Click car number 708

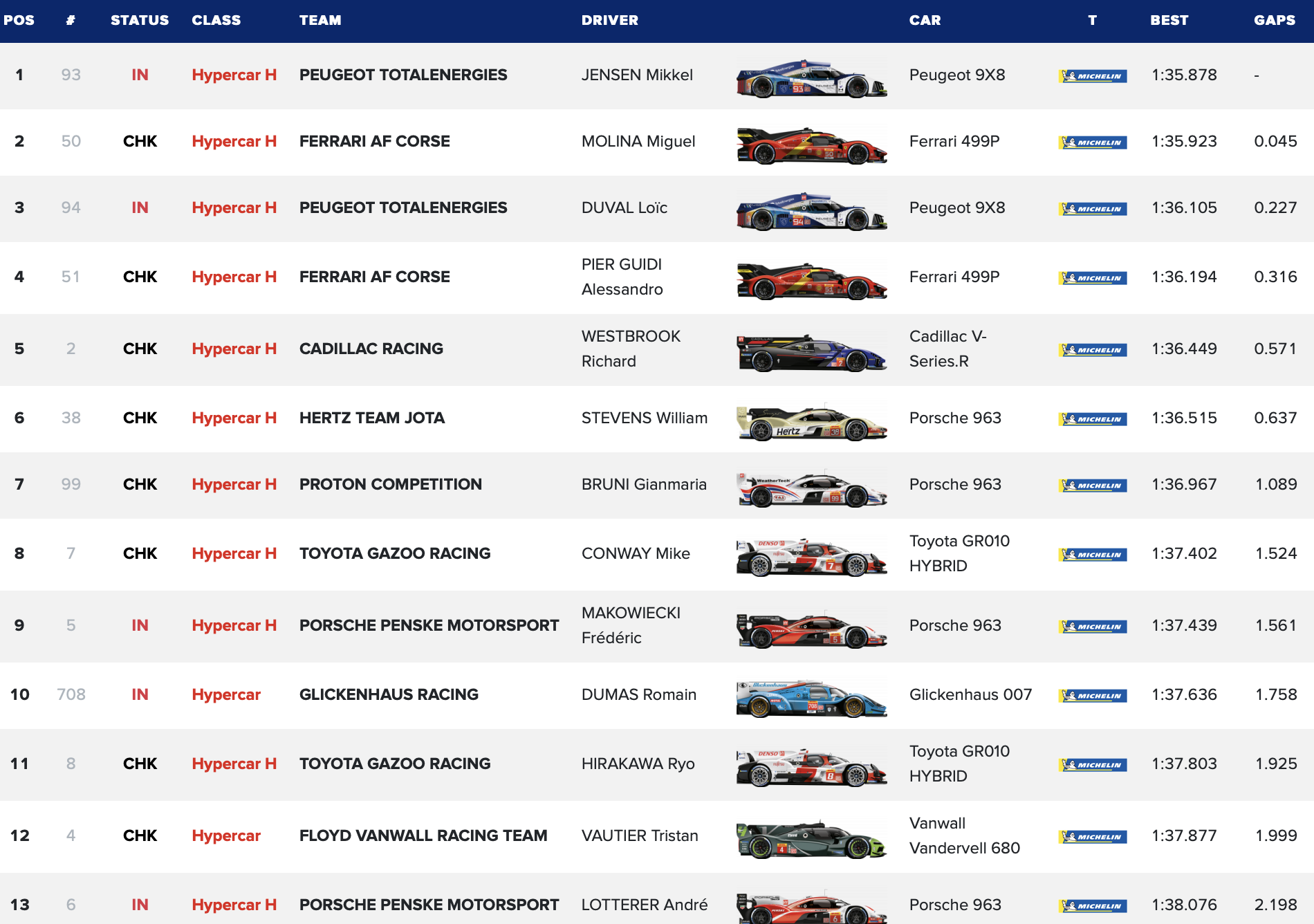tap(71, 694)
